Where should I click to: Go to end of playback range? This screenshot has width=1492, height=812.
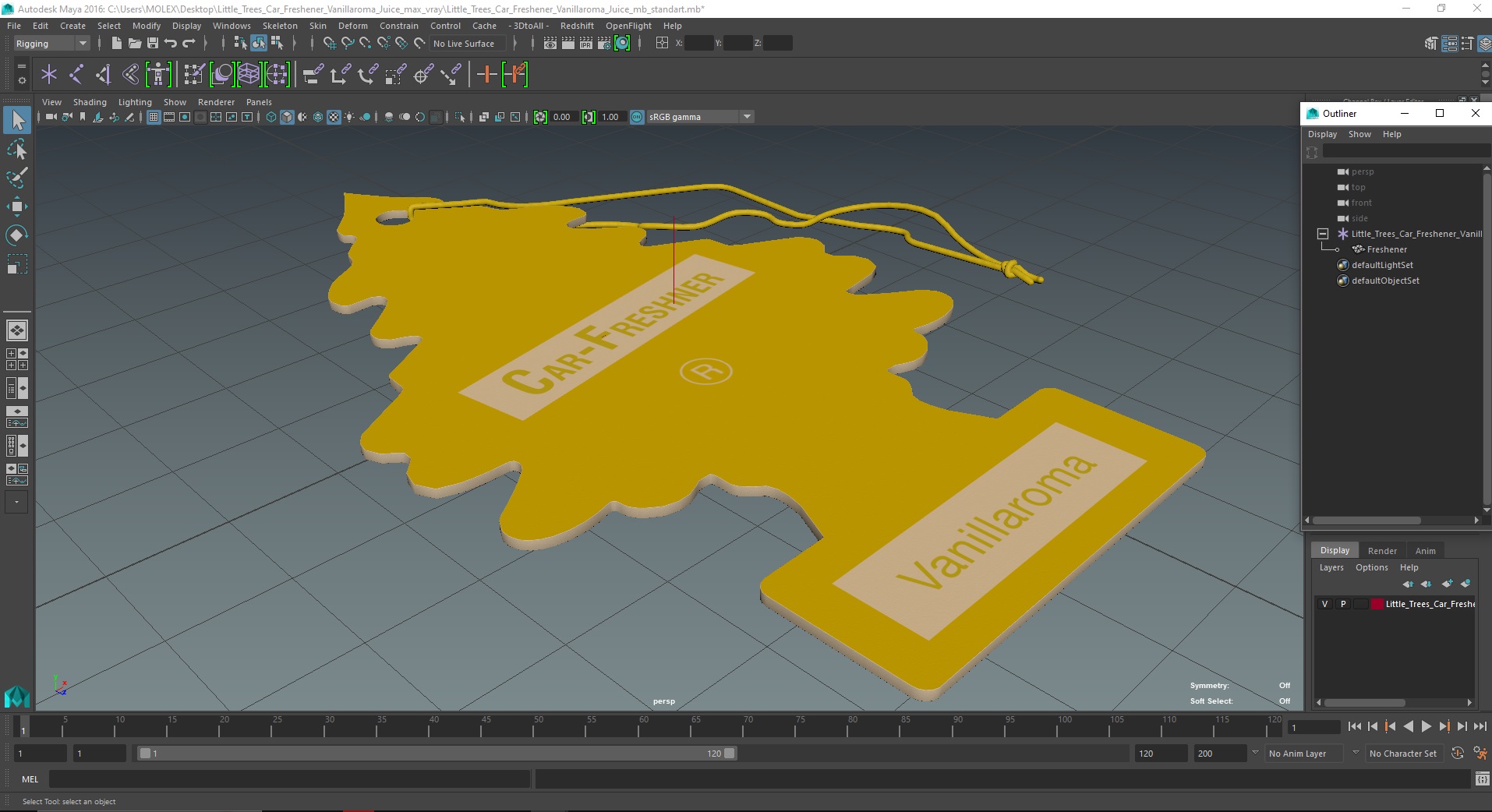1480,726
